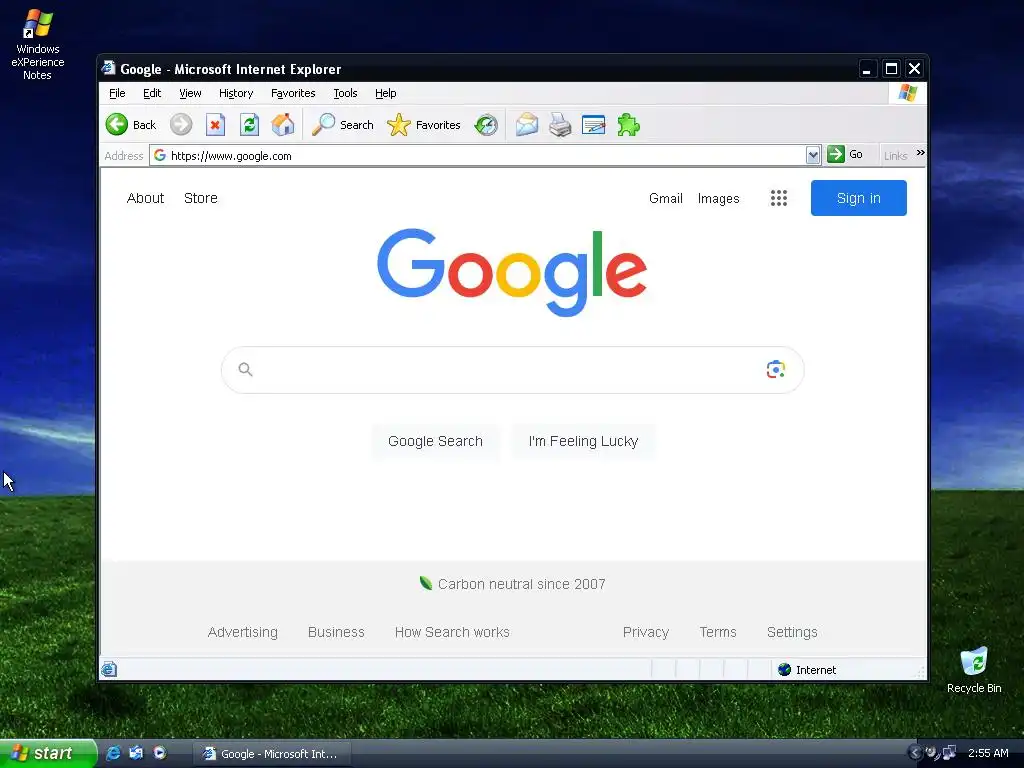Image resolution: width=1024 pixels, height=768 pixels.
Task: Open the Help menu
Action: tap(385, 93)
